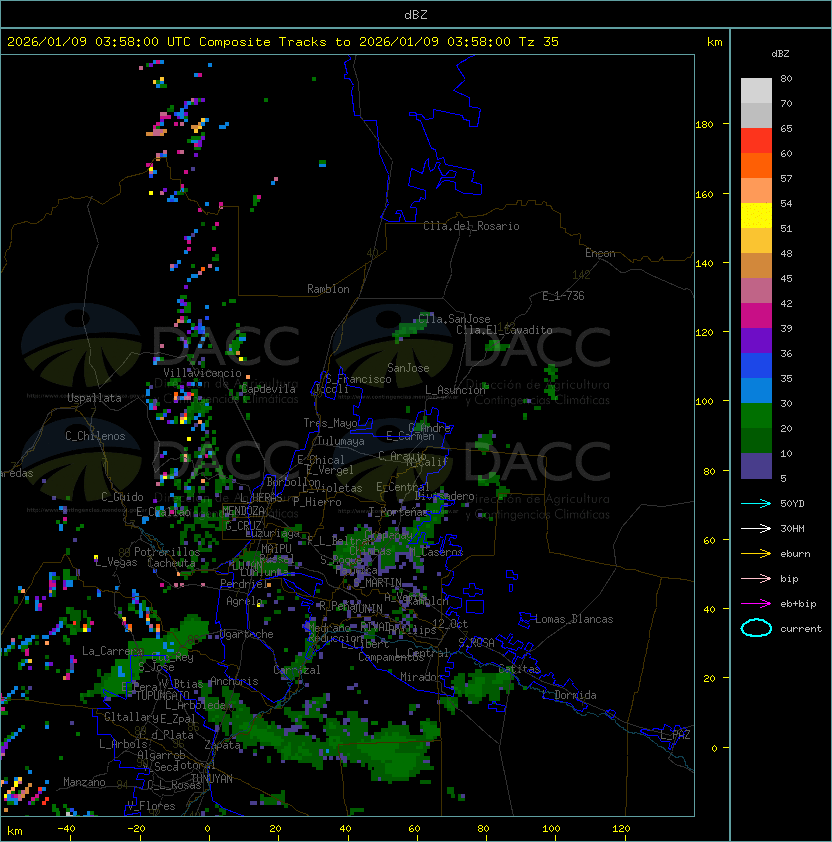
Task: Pick the bright green swatch below 30
Action: 756,416
